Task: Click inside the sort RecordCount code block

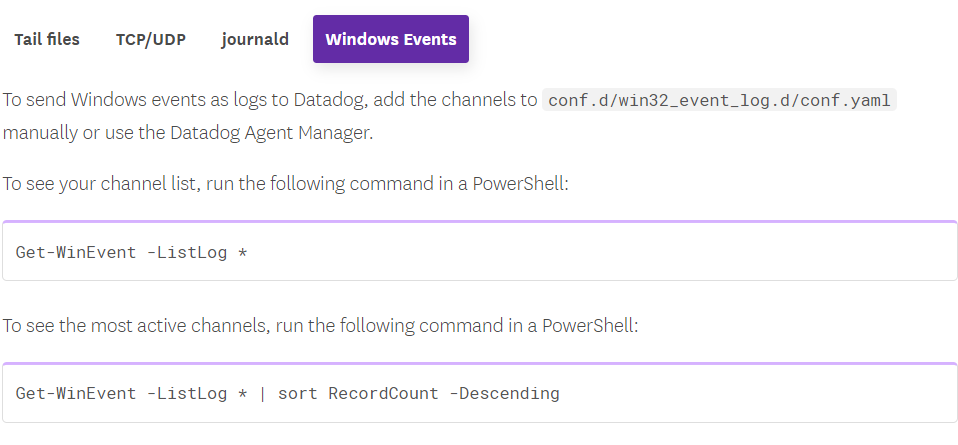Action: (750, 393)
